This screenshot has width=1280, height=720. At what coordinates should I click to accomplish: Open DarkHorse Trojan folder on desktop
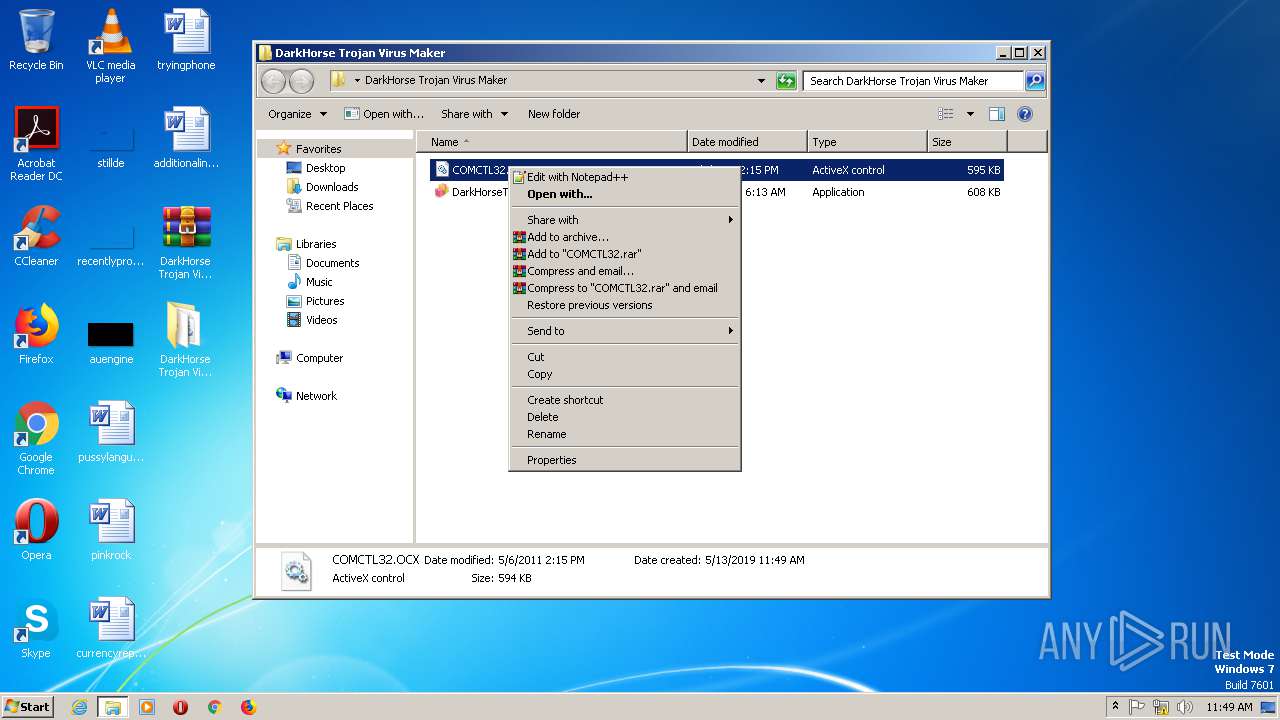[x=186, y=340]
